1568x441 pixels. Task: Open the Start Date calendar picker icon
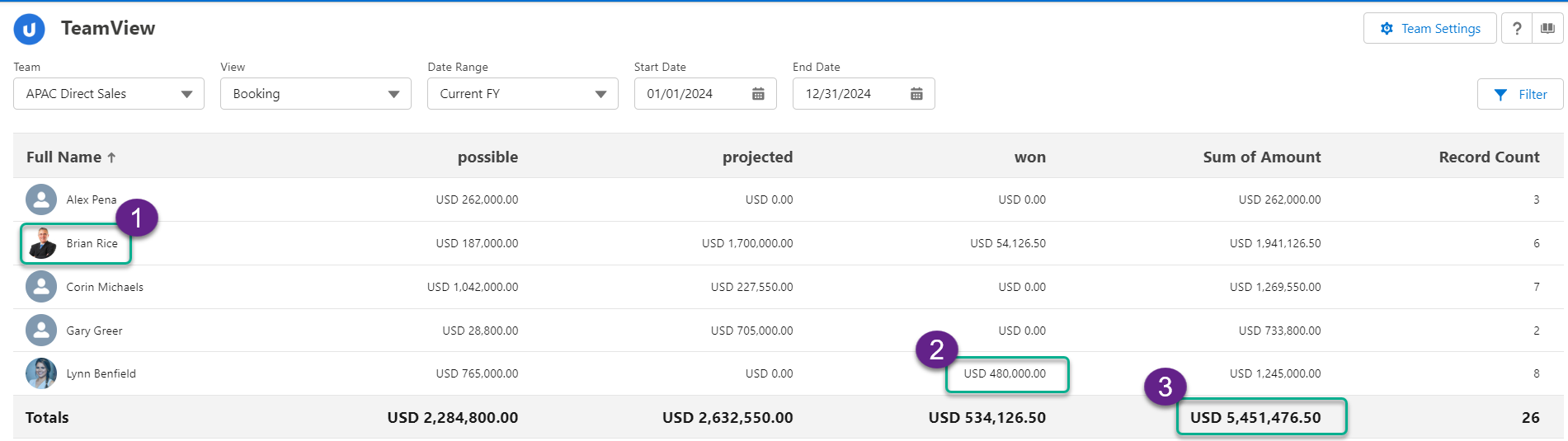pyautogui.click(x=758, y=94)
